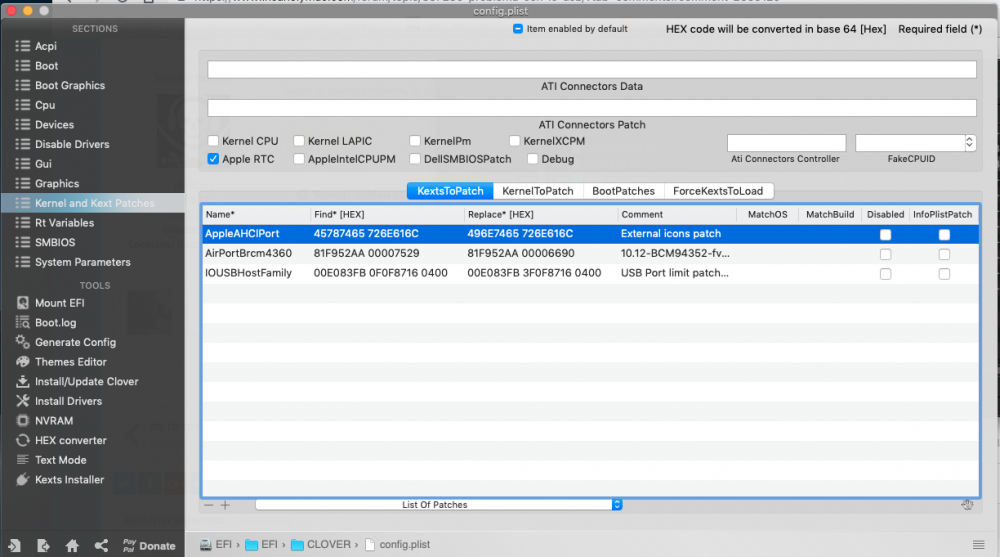Toggle Disabled checkbox for AirPortBrcm4360 patch
Screen dimensions: 1000x557
click(x=885, y=254)
